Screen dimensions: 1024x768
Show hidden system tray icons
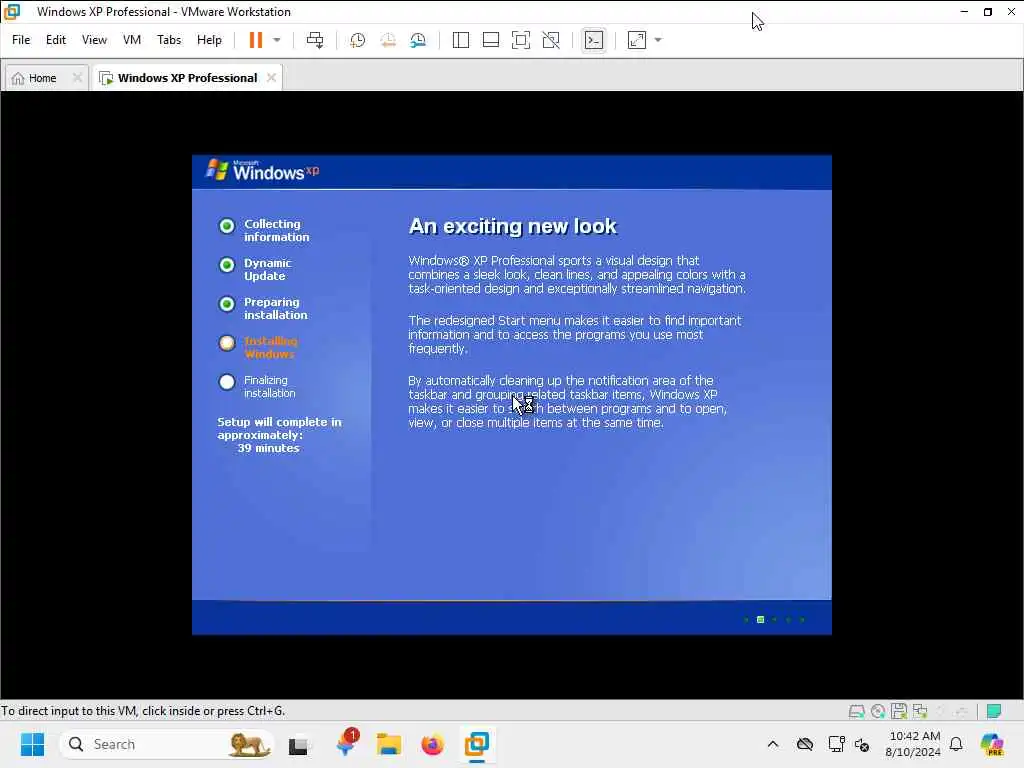click(773, 744)
